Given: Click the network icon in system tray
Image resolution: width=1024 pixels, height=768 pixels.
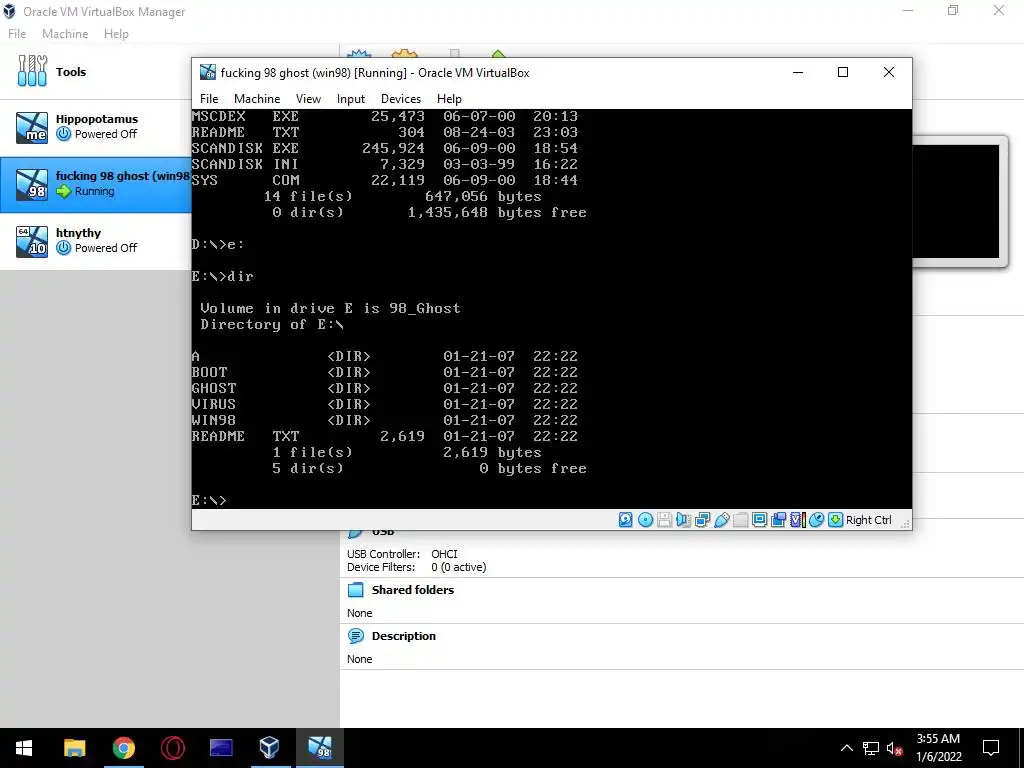Looking at the screenshot, I should pyautogui.click(x=871, y=748).
